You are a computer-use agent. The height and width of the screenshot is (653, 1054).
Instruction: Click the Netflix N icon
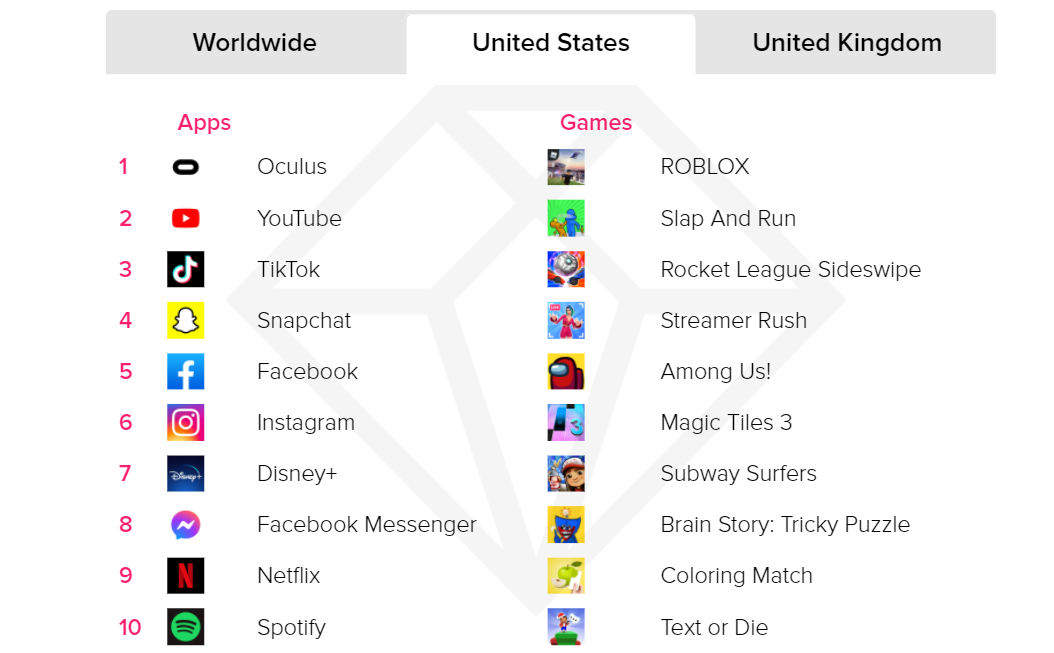click(x=186, y=576)
